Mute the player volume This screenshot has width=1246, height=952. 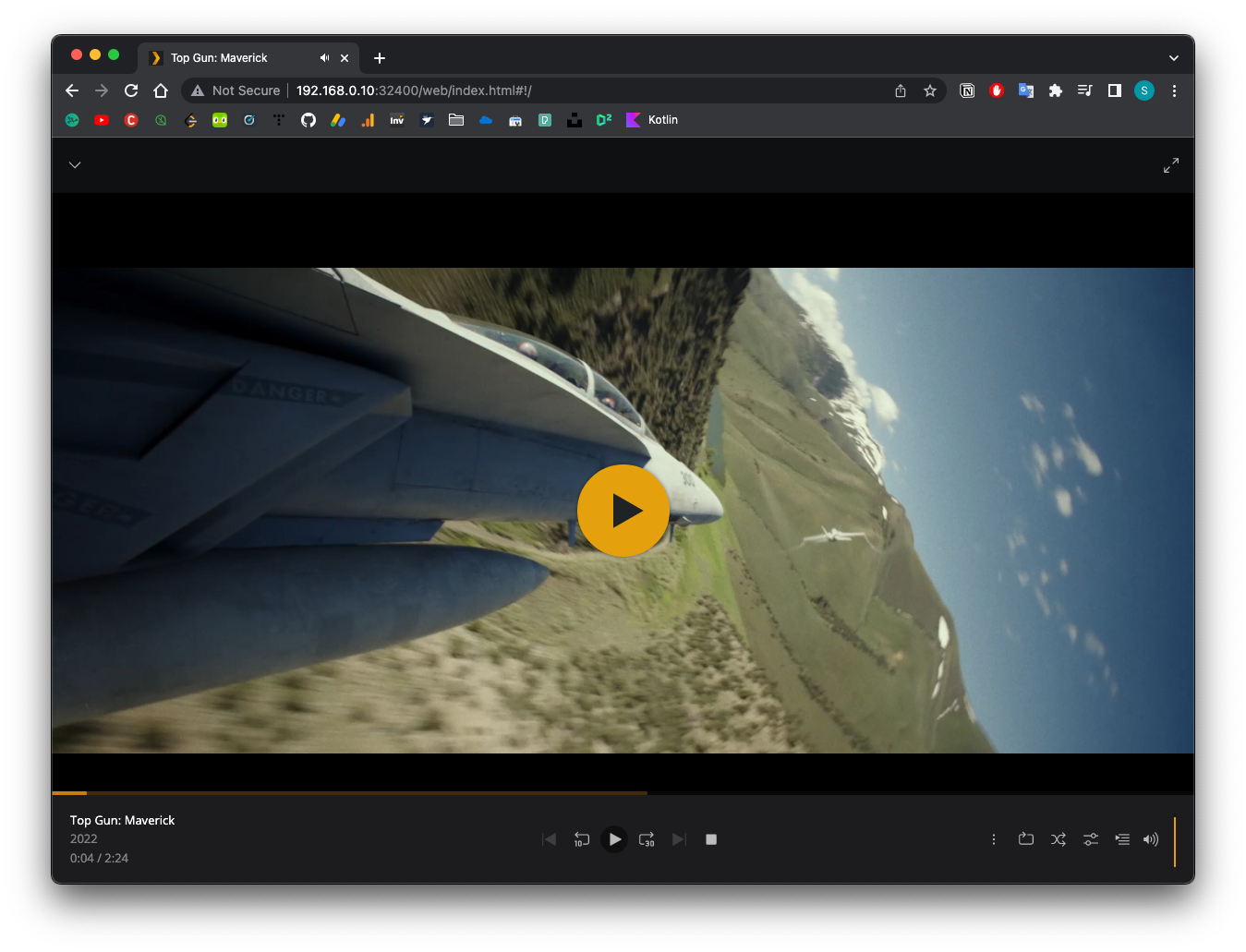click(x=1151, y=839)
